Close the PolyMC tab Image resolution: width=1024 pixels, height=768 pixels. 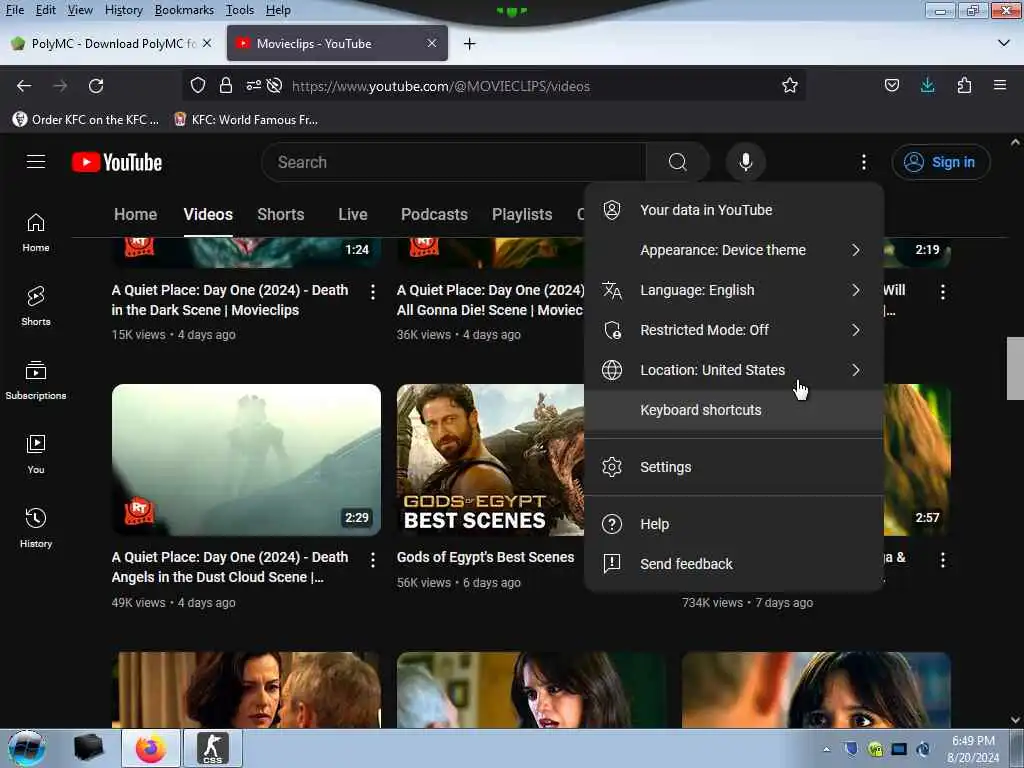pyautogui.click(x=207, y=43)
